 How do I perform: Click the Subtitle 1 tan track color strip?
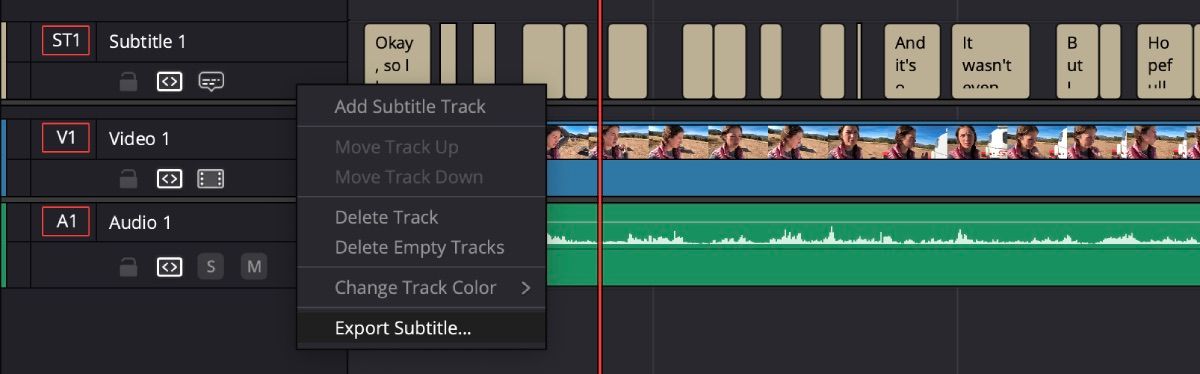coord(4,60)
